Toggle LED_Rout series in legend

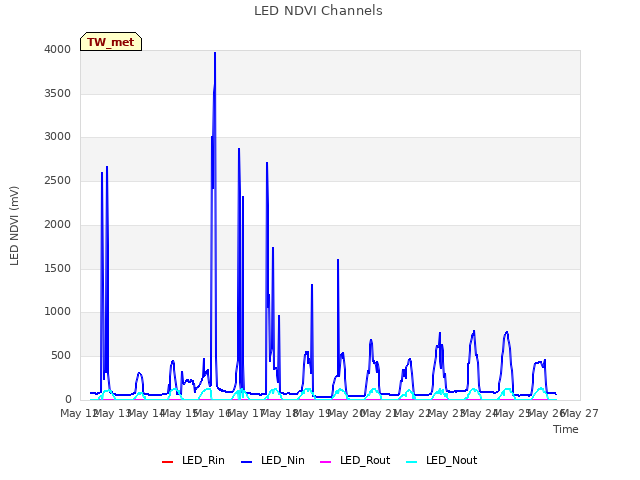(x=355, y=460)
